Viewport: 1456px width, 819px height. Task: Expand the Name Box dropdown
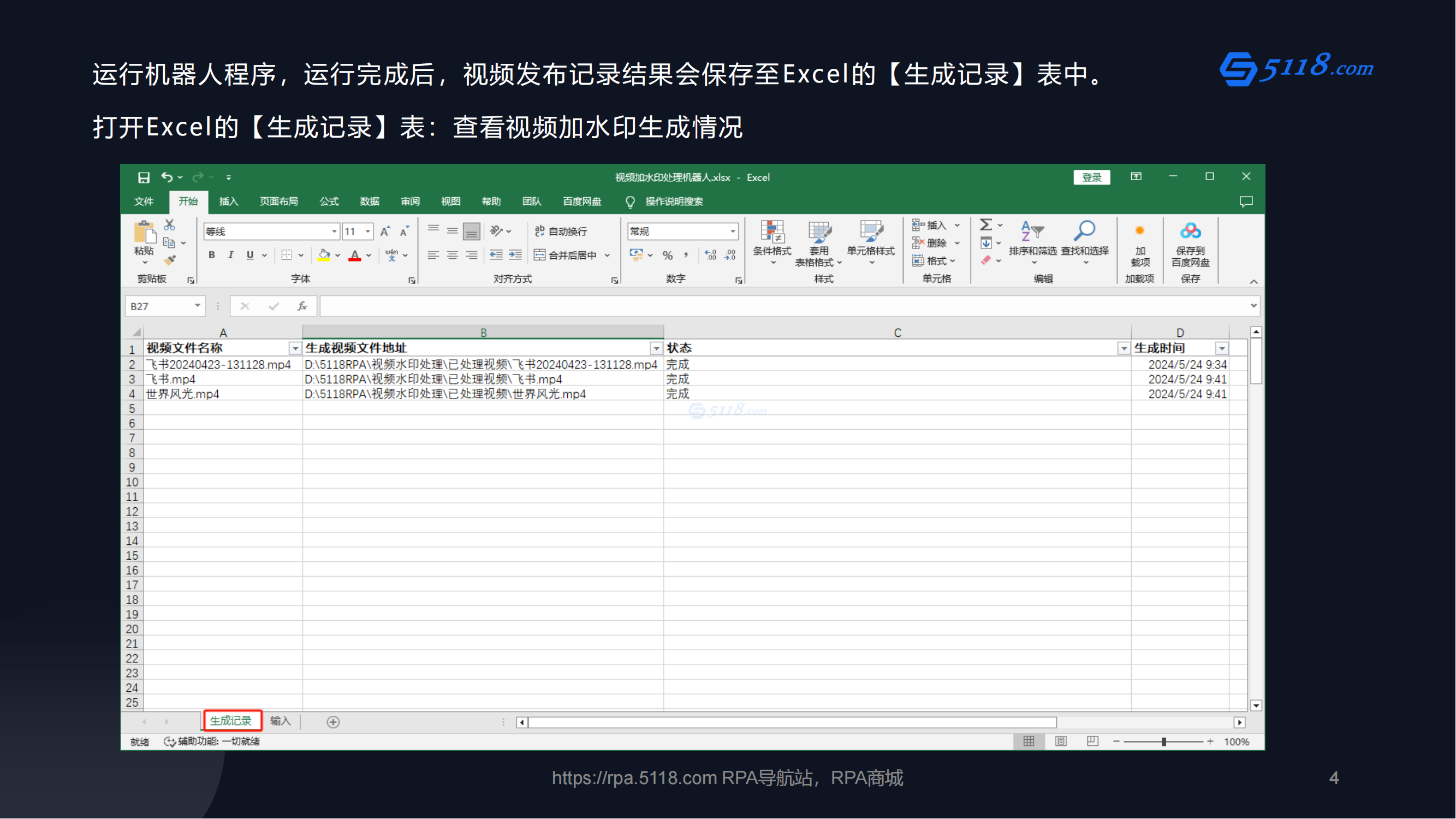[197, 306]
